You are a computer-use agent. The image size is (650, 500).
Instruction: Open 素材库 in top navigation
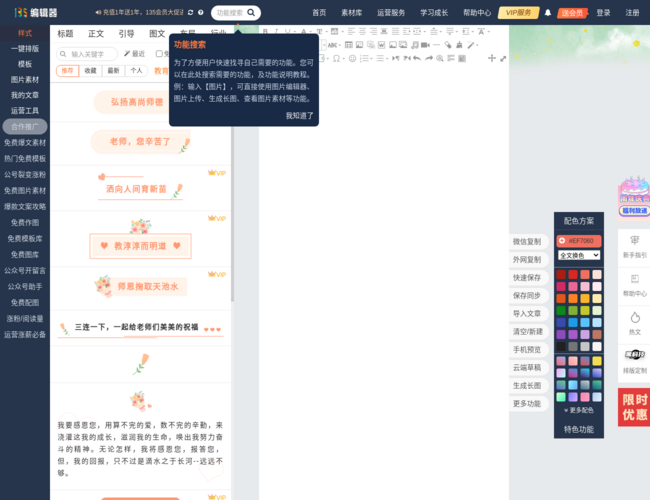click(352, 13)
